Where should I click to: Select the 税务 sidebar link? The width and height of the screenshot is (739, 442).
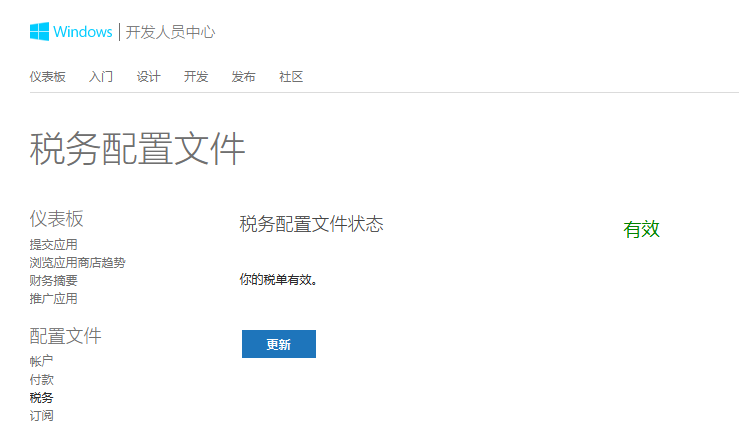click(x=41, y=398)
